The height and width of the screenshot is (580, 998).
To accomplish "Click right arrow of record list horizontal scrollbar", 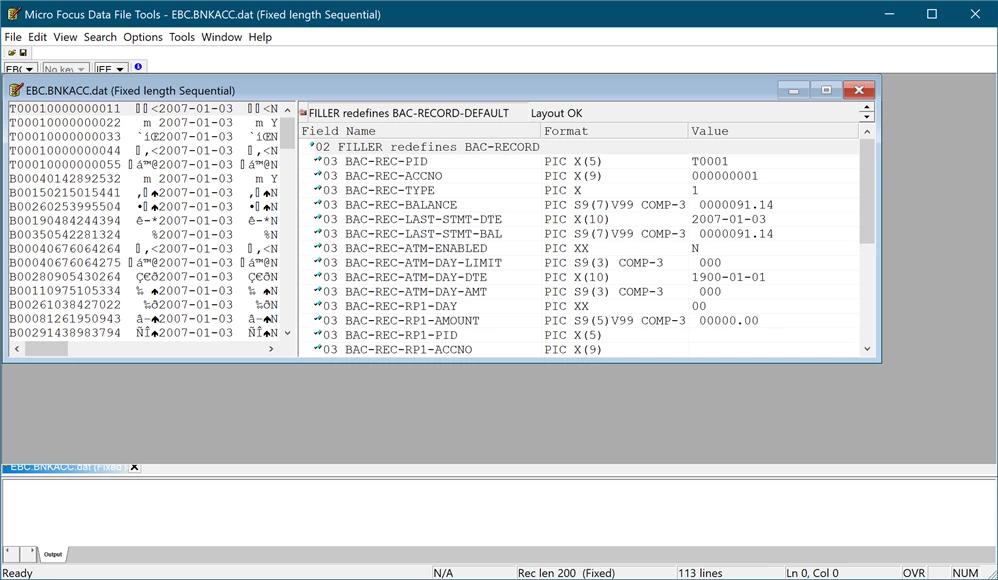I will (x=271, y=348).
